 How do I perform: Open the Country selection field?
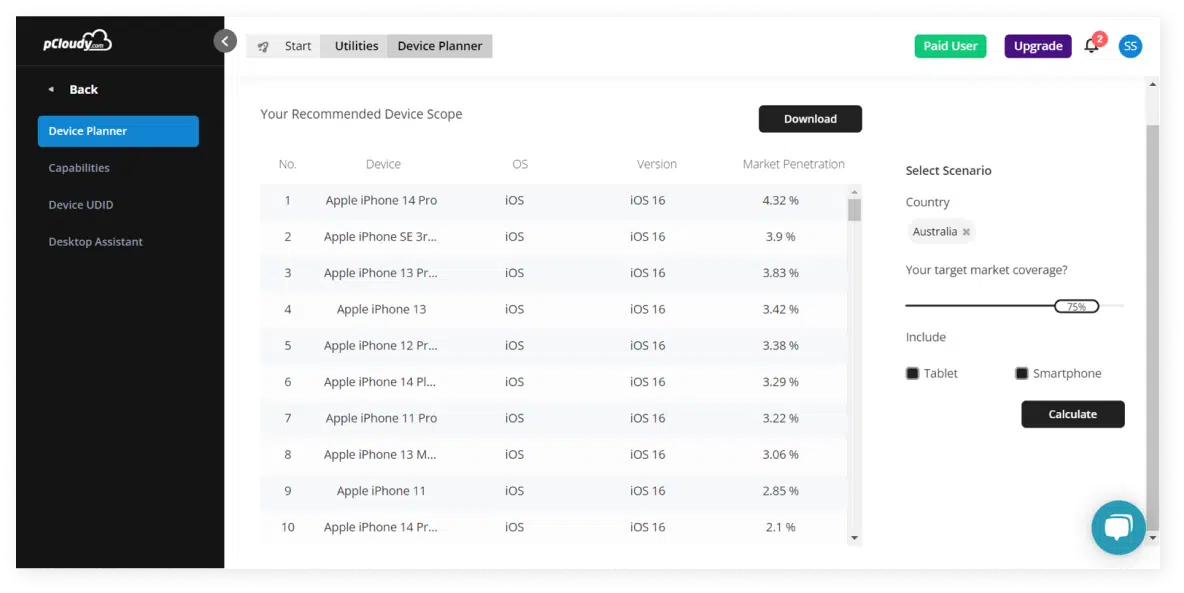click(1040, 232)
